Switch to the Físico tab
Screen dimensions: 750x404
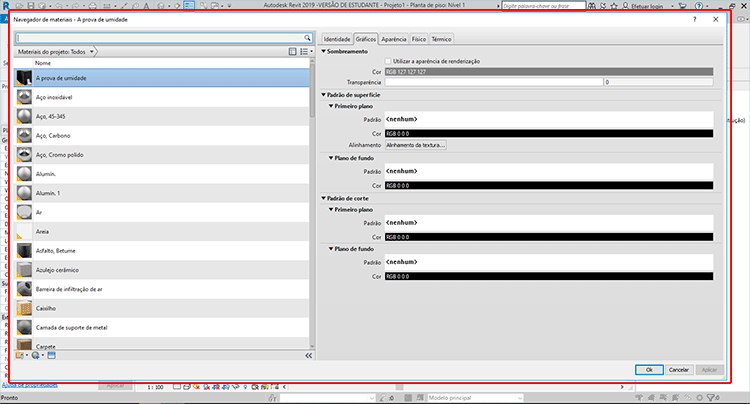coord(419,39)
